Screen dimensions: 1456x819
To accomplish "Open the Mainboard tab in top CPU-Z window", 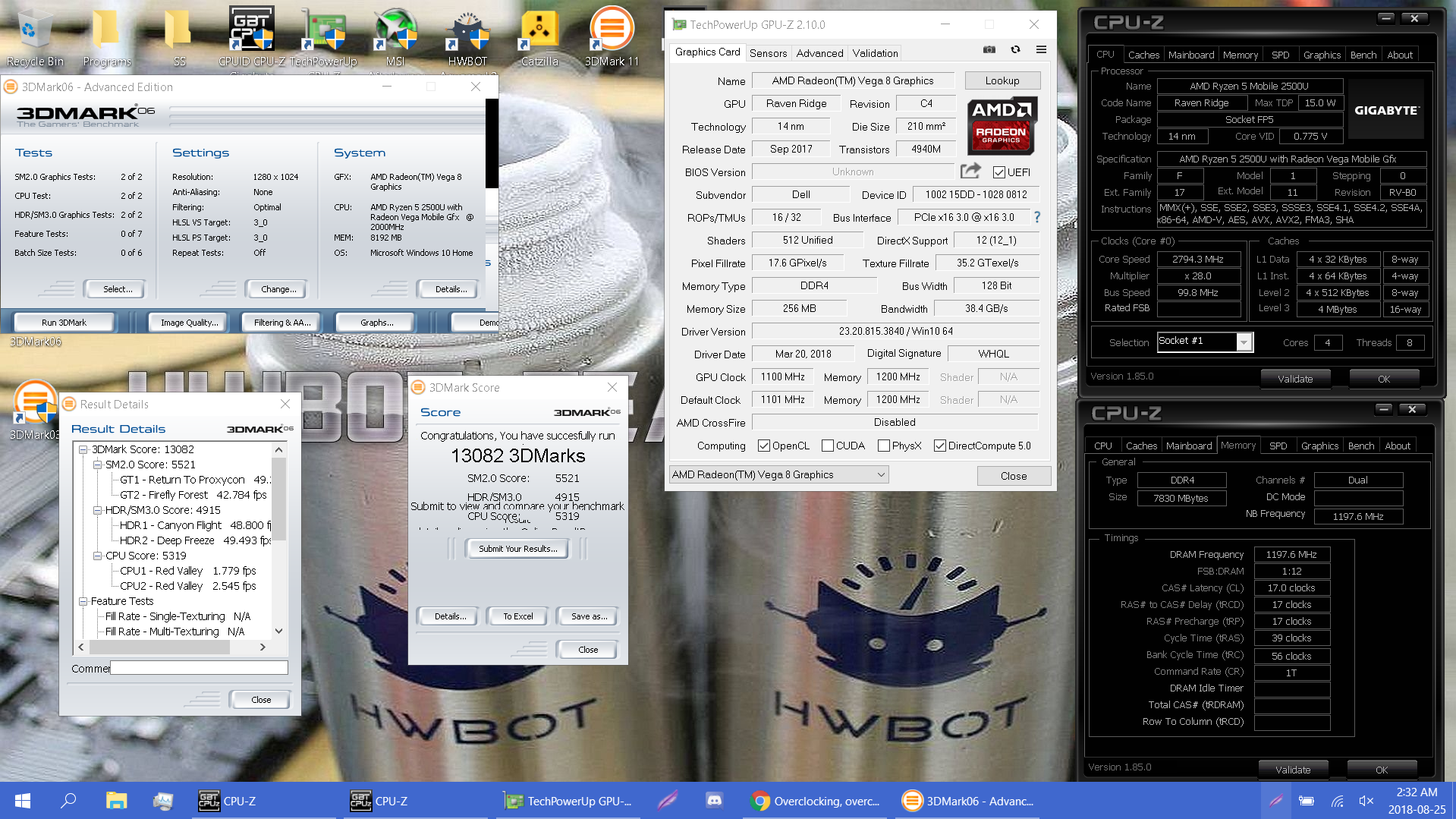I will coord(1191,55).
